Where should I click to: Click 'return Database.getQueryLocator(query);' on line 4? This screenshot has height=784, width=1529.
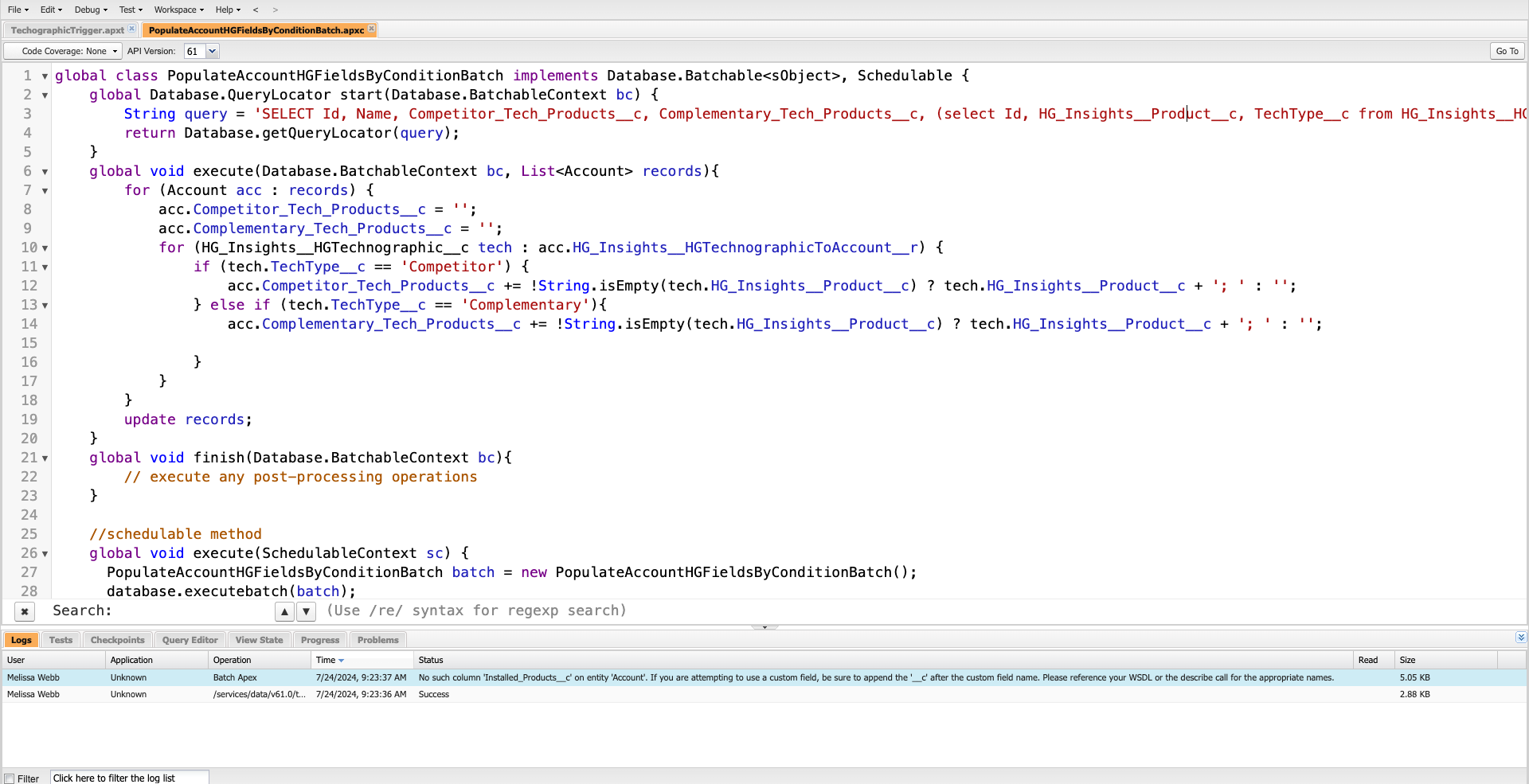click(292, 133)
